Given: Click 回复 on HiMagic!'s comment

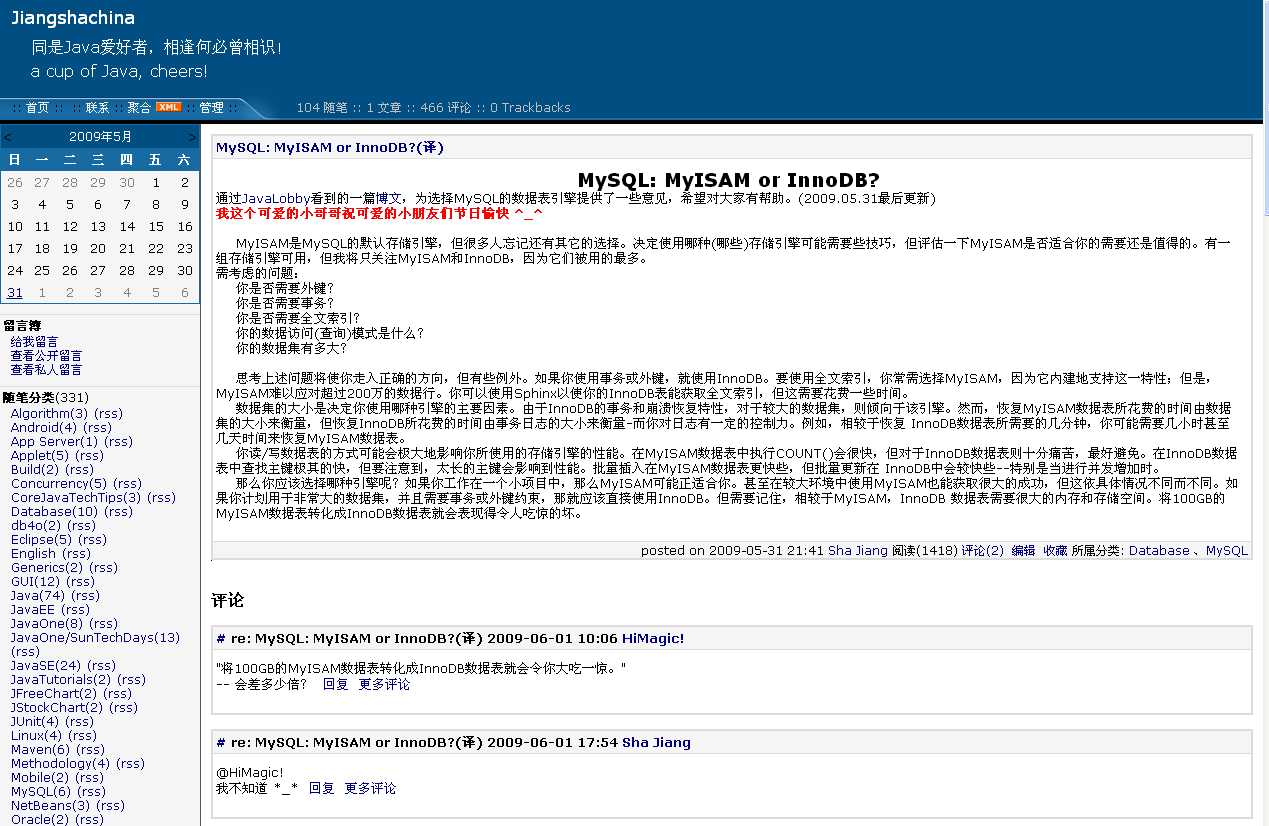Looking at the screenshot, I should click(335, 684).
